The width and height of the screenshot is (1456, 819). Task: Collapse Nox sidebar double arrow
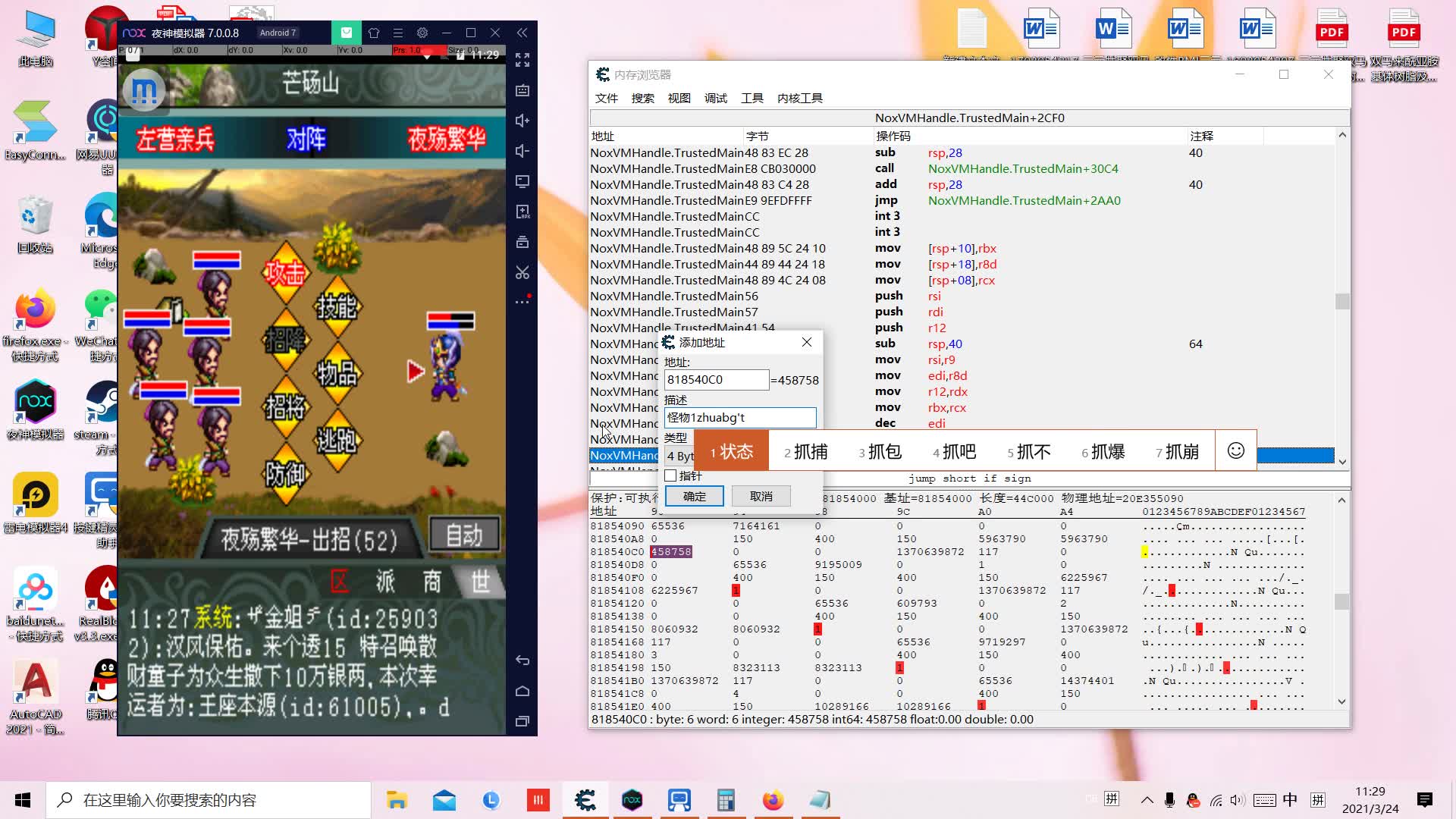[x=522, y=33]
